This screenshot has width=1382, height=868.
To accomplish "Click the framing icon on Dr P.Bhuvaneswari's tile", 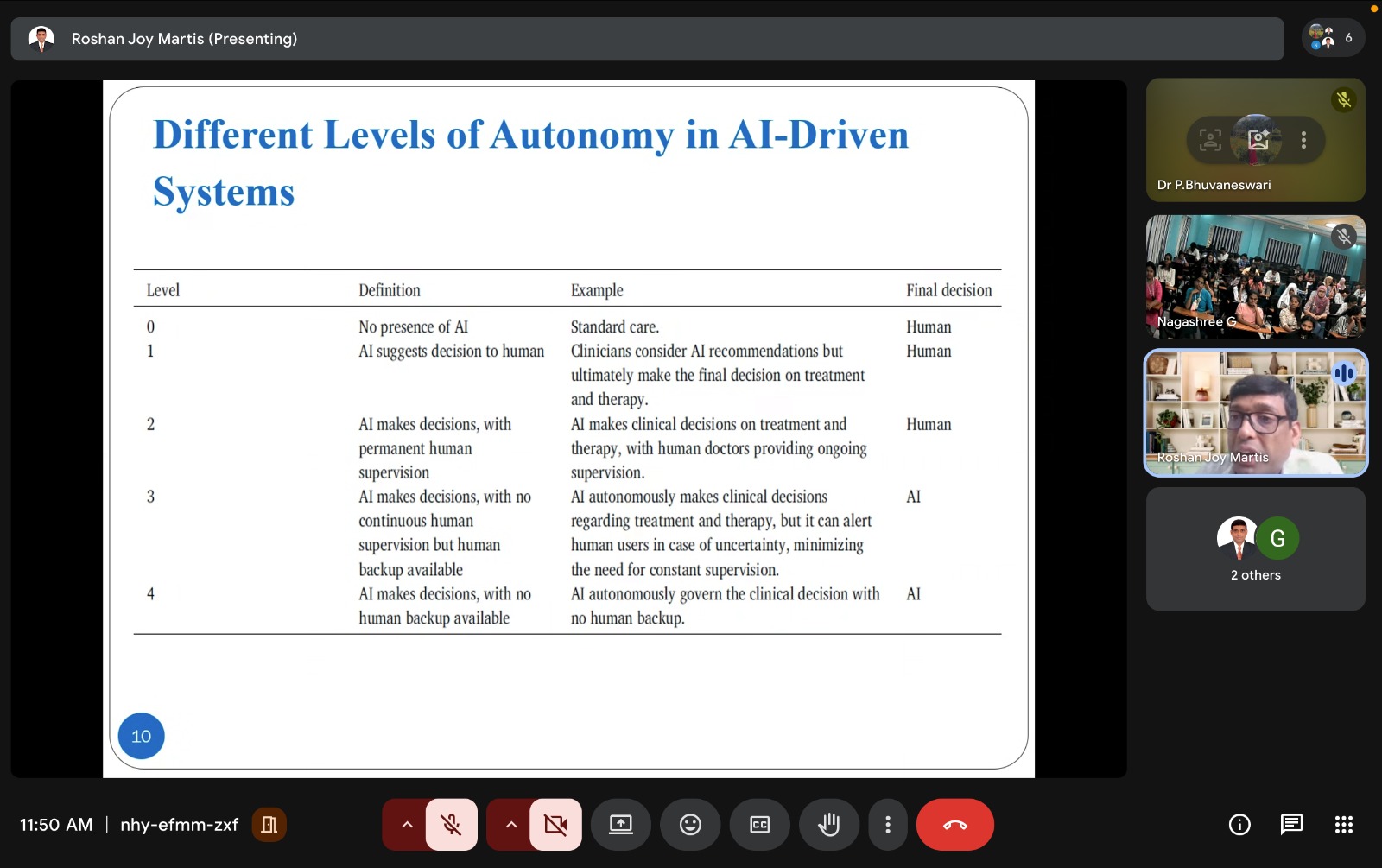I will tap(1211, 140).
